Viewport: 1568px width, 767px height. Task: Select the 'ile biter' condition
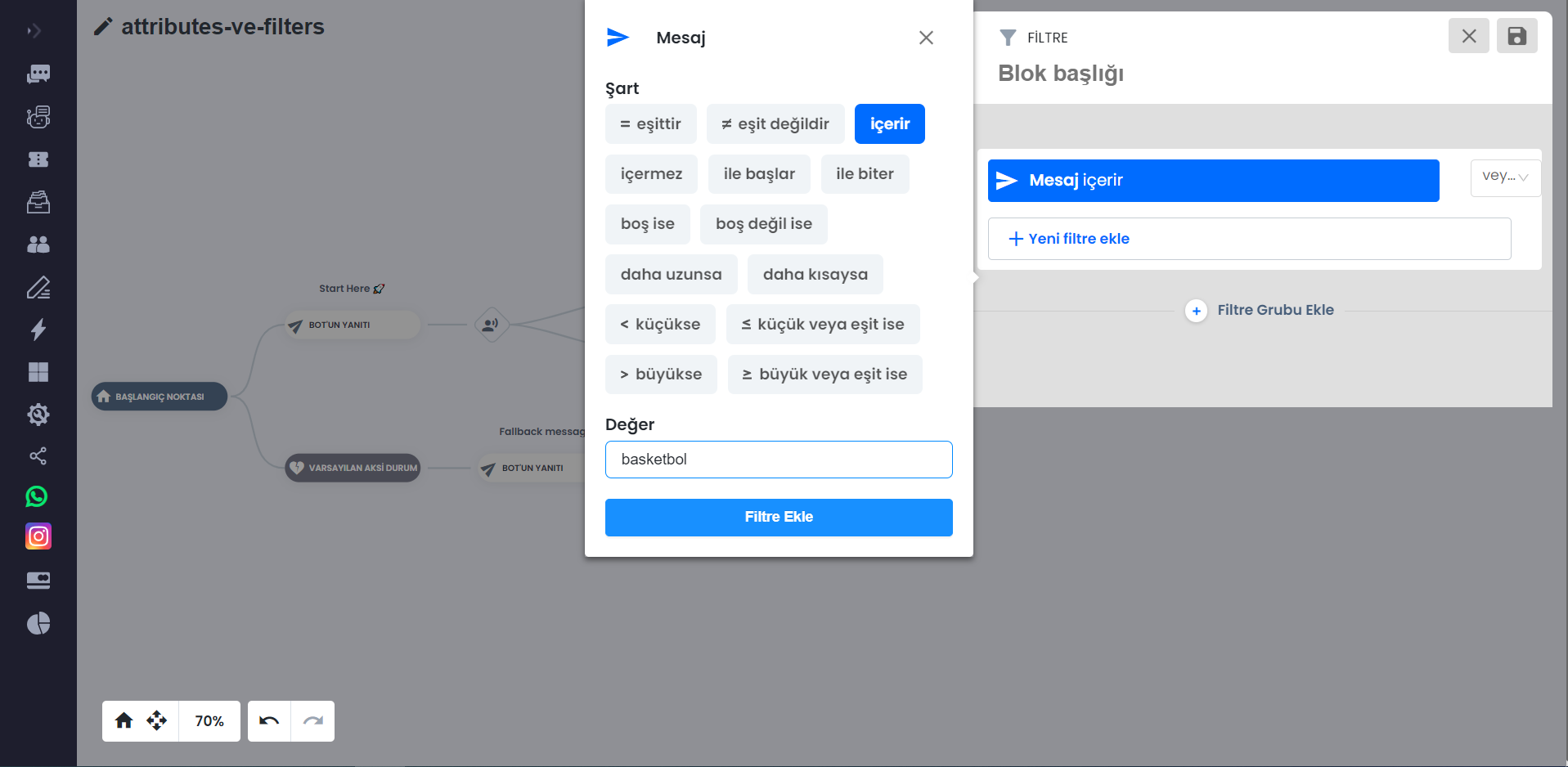tap(865, 174)
